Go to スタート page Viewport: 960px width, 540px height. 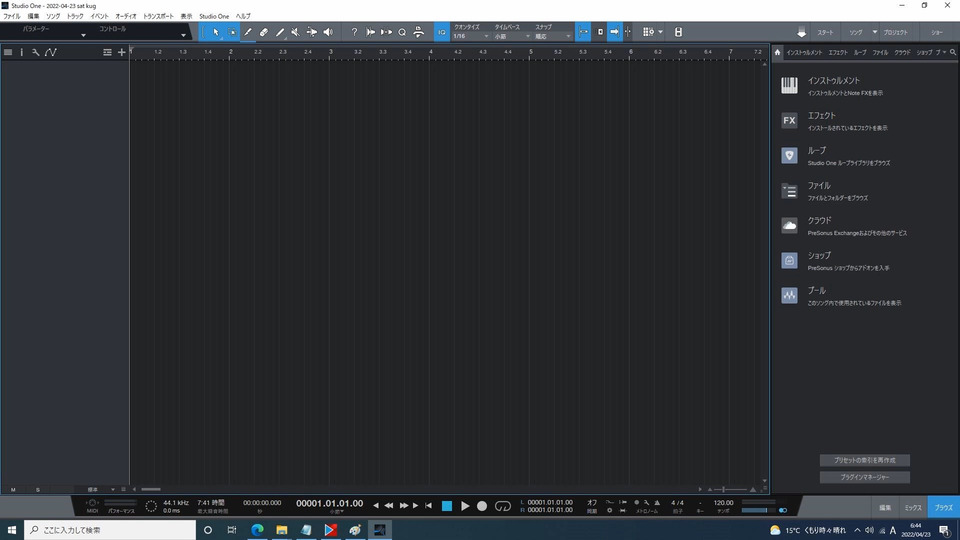pyautogui.click(x=825, y=32)
